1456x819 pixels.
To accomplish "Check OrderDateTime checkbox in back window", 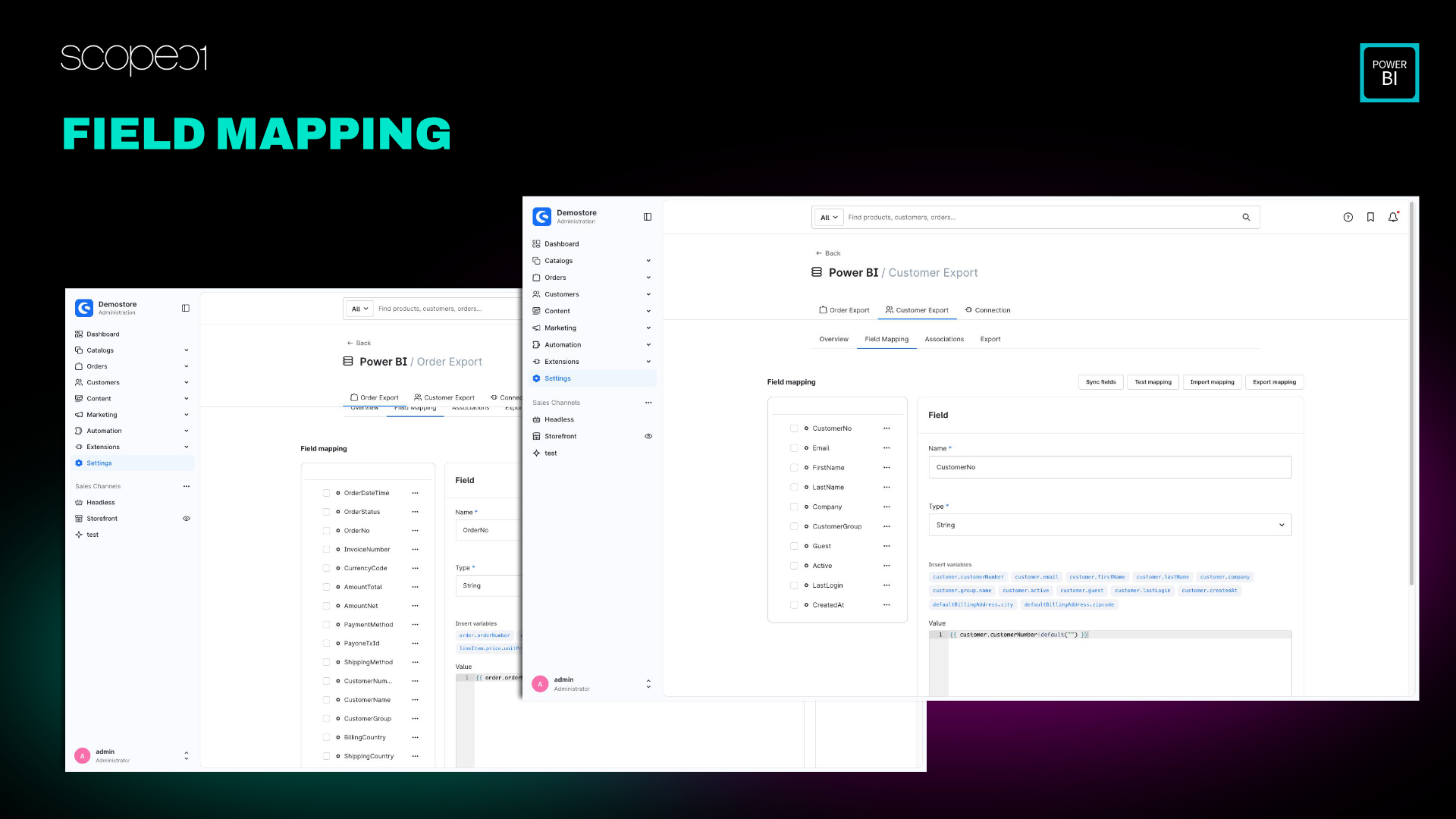I will pos(326,493).
